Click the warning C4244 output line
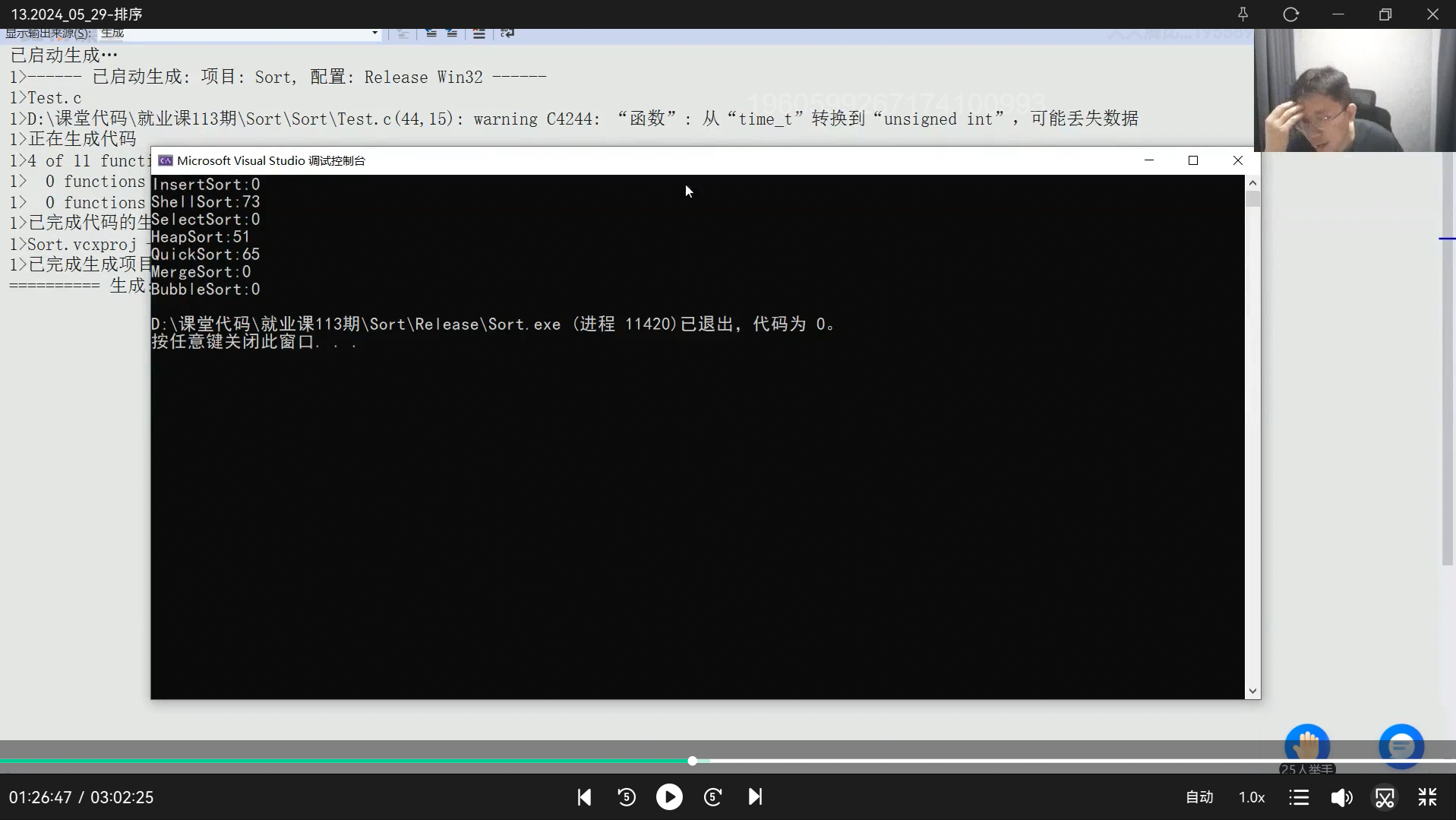1456x820 pixels. (573, 119)
